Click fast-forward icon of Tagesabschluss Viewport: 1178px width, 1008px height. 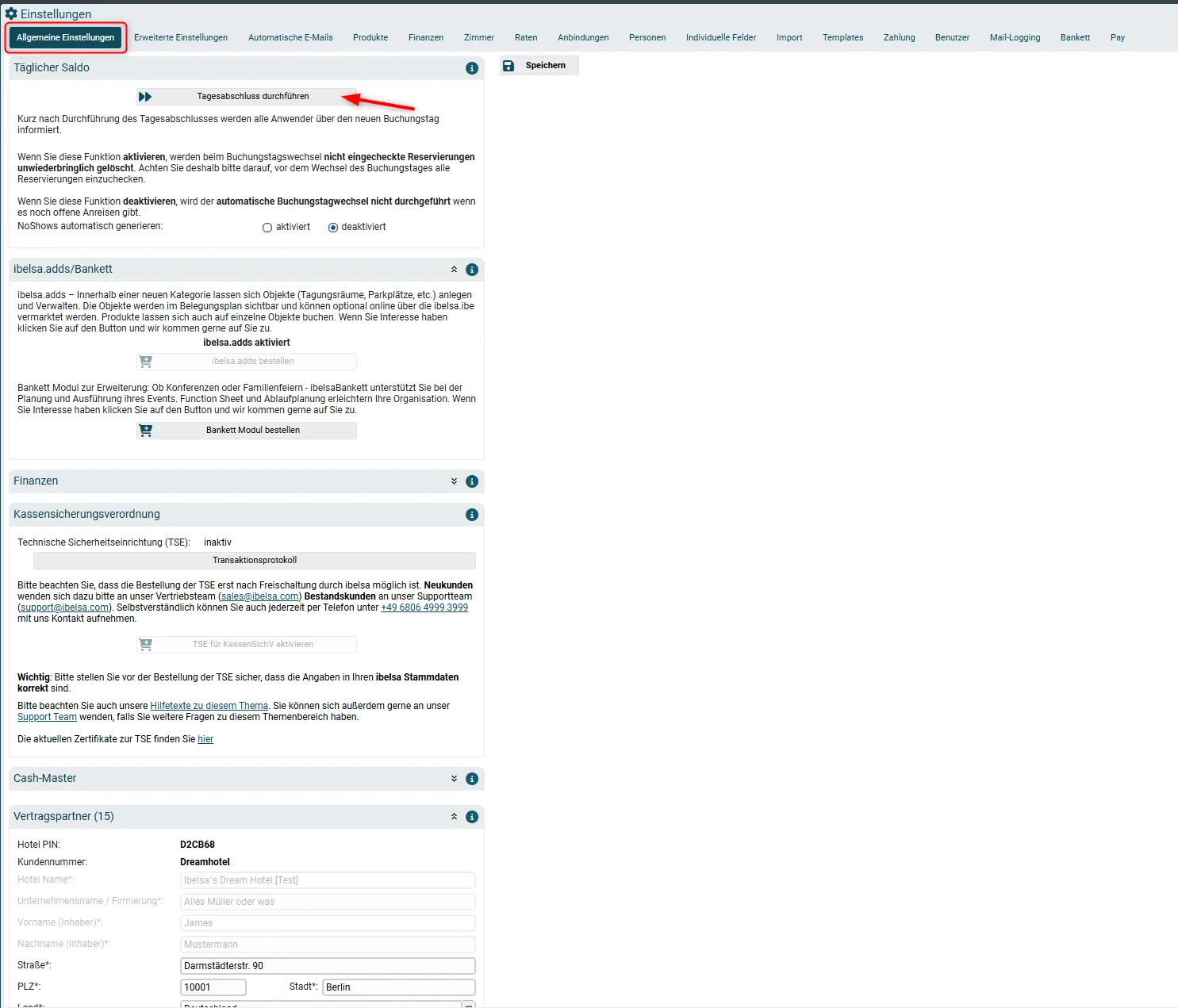pyautogui.click(x=145, y=97)
